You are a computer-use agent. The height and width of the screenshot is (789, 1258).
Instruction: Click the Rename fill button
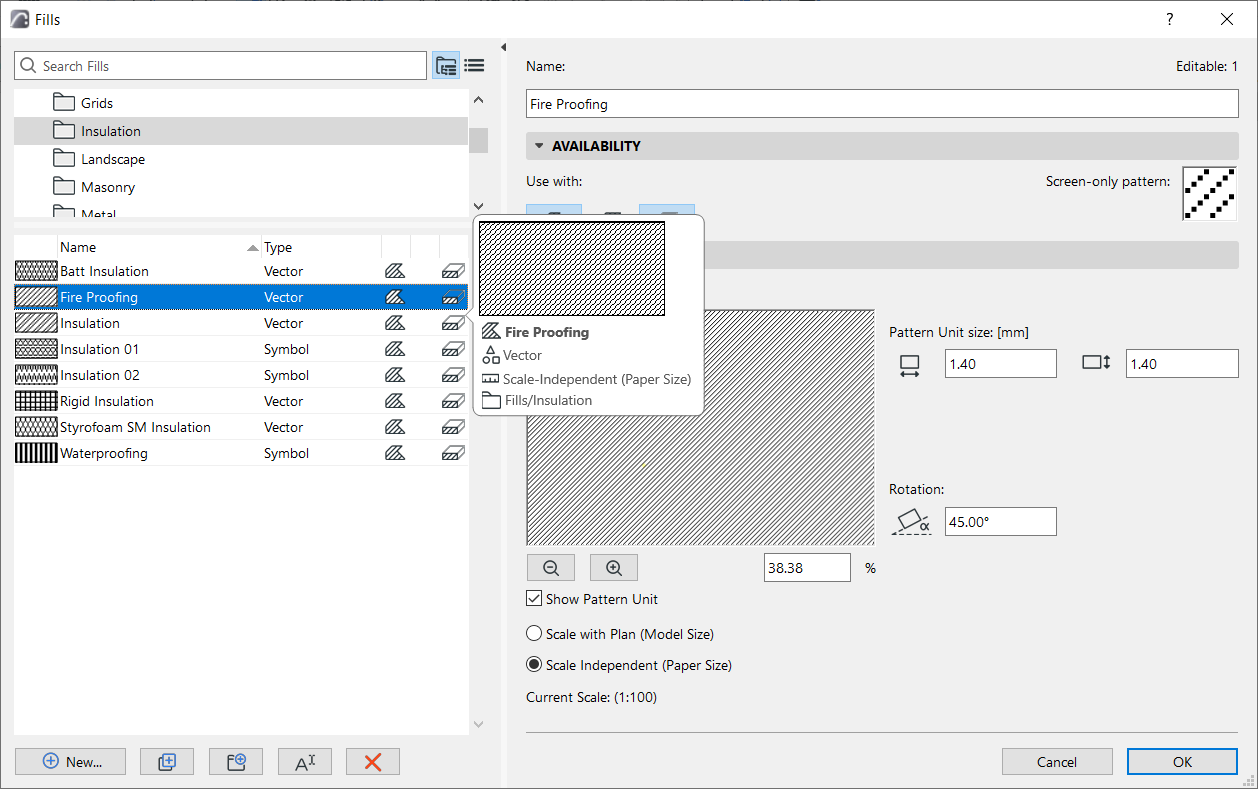pos(304,762)
